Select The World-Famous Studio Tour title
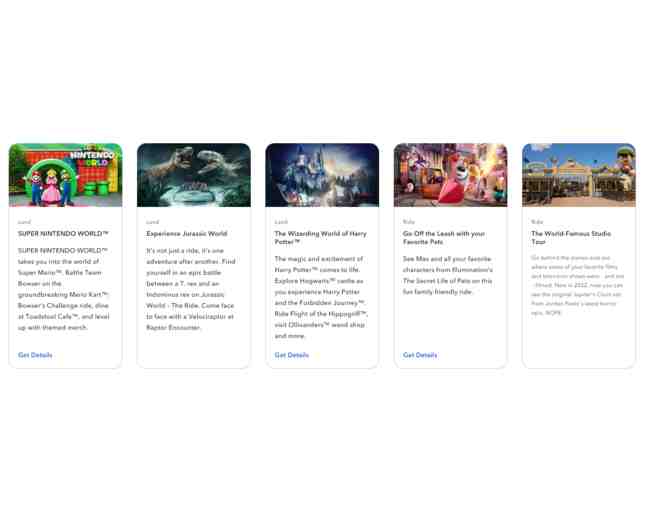 (571, 238)
